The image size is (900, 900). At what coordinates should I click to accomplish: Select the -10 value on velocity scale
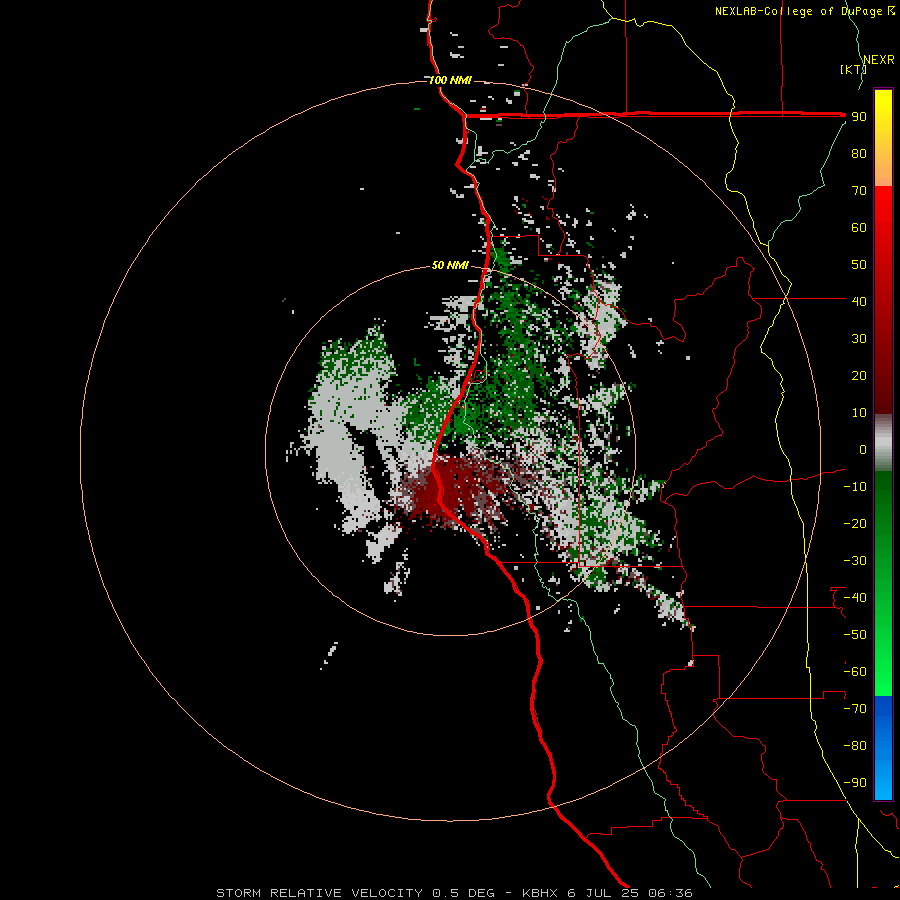[855, 487]
